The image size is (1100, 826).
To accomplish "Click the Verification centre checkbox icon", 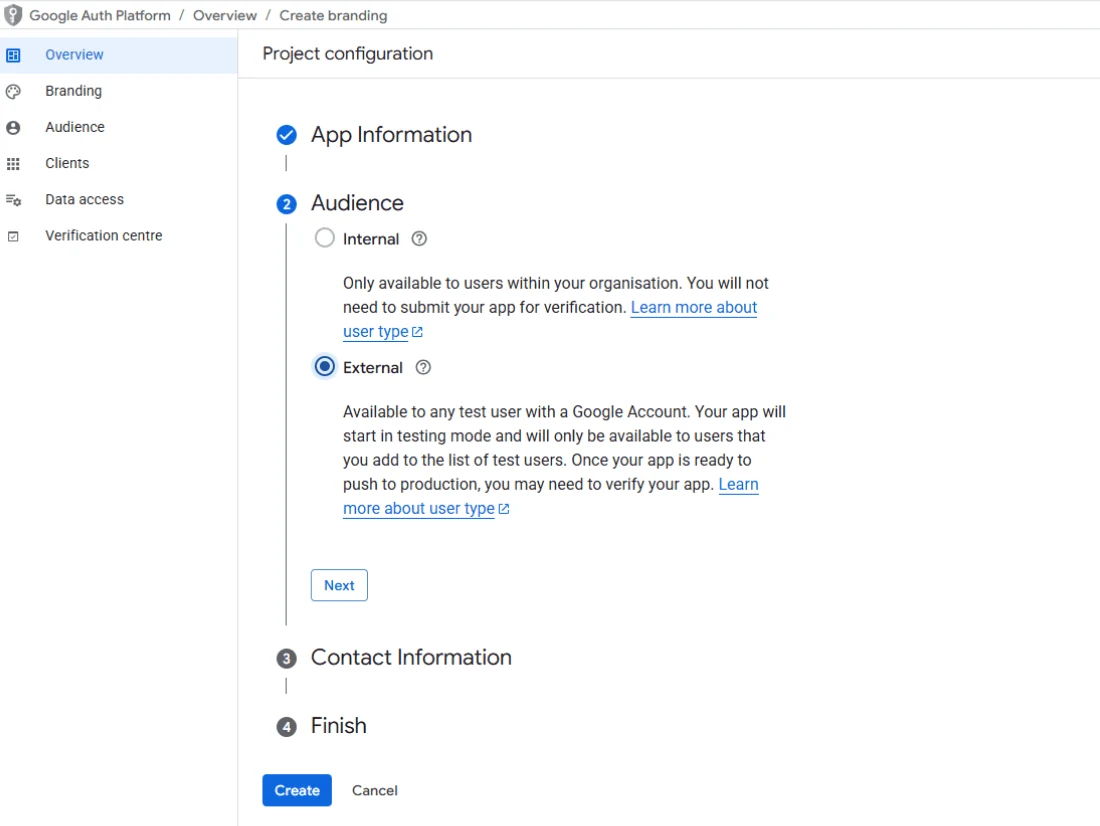I will click(x=13, y=237).
